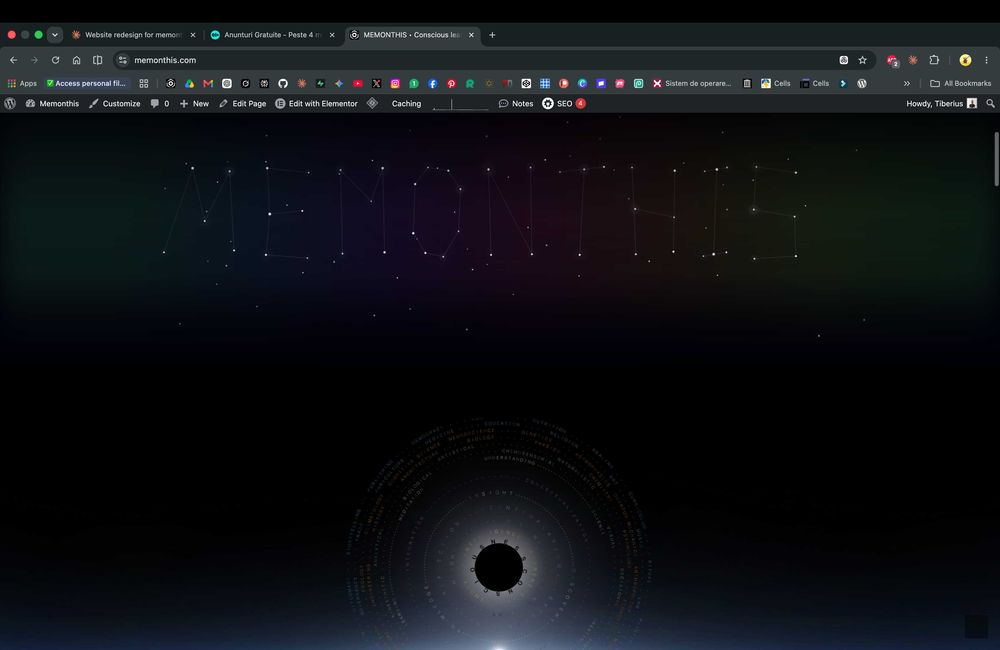Click the red extension icon with badge 2
Screen dimensions: 1000x650
892,61
